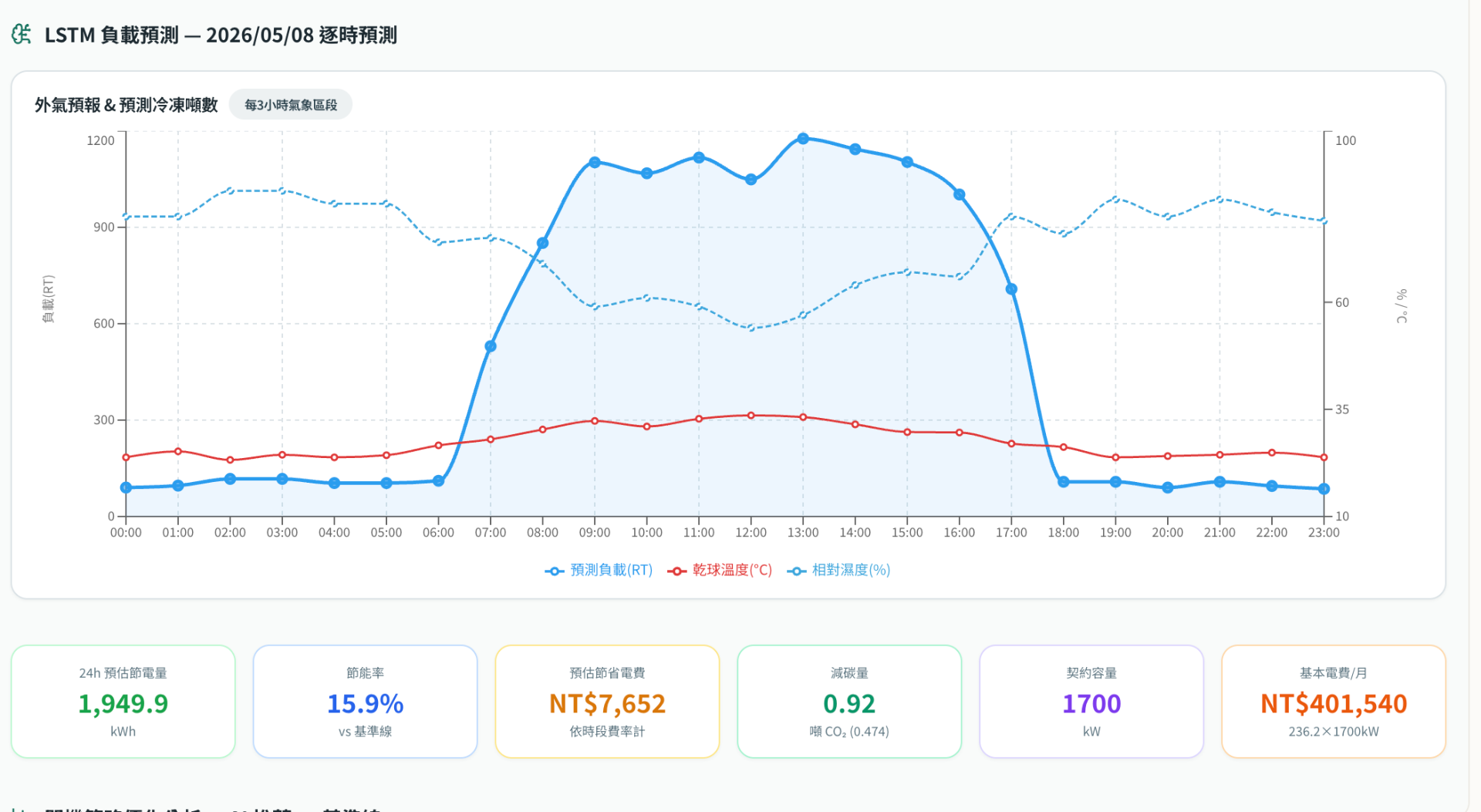Click the 17:00 predicted load data point

tap(1011, 289)
